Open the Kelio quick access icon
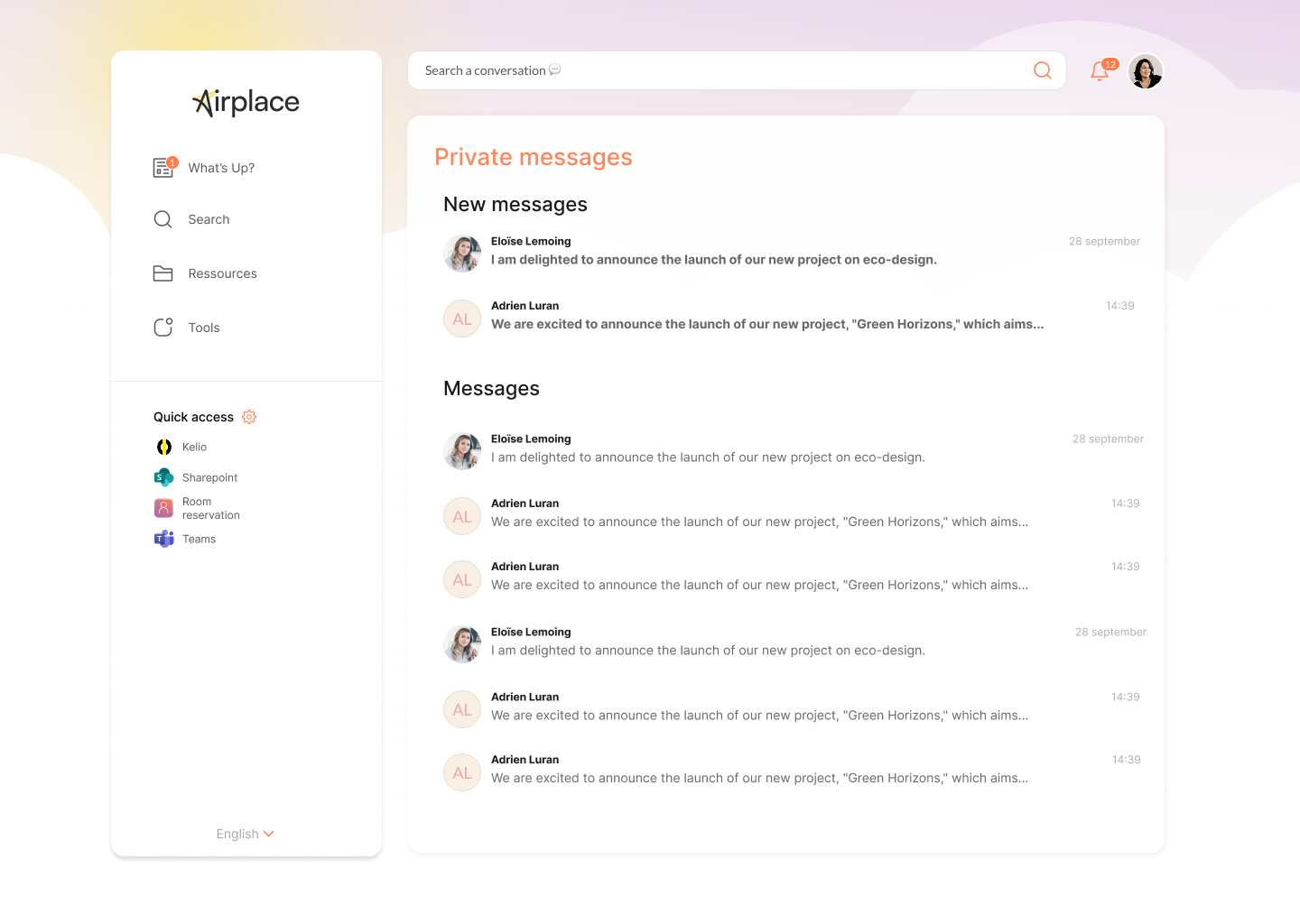1300x924 pixels. tap(164, 447)
